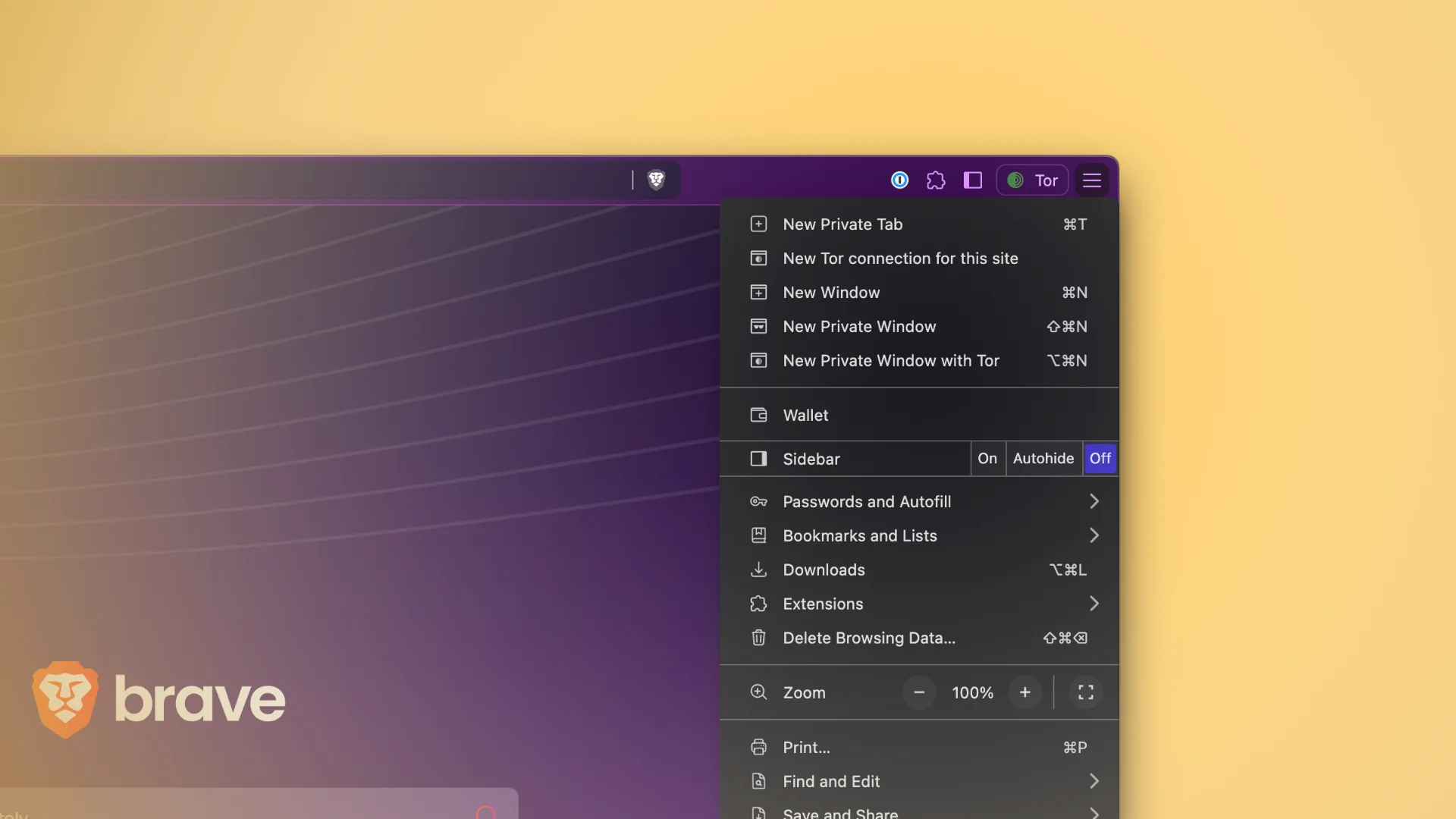1456x819 pixels.
Task: Click the Private Window with Tor icon
Action: 758,360
